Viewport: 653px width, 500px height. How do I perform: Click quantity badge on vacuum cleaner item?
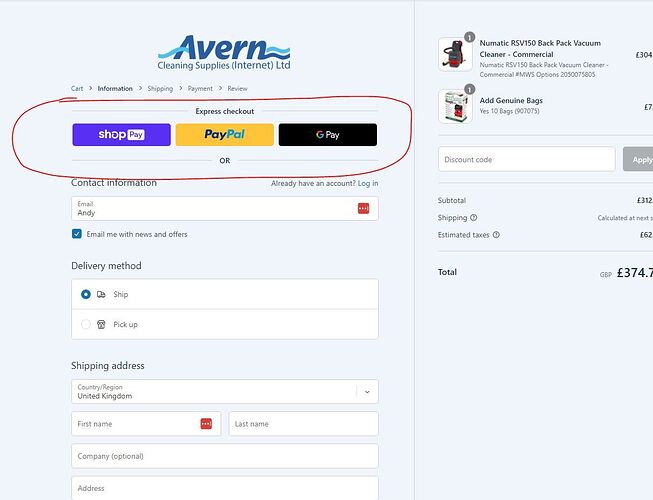point(469,37)
